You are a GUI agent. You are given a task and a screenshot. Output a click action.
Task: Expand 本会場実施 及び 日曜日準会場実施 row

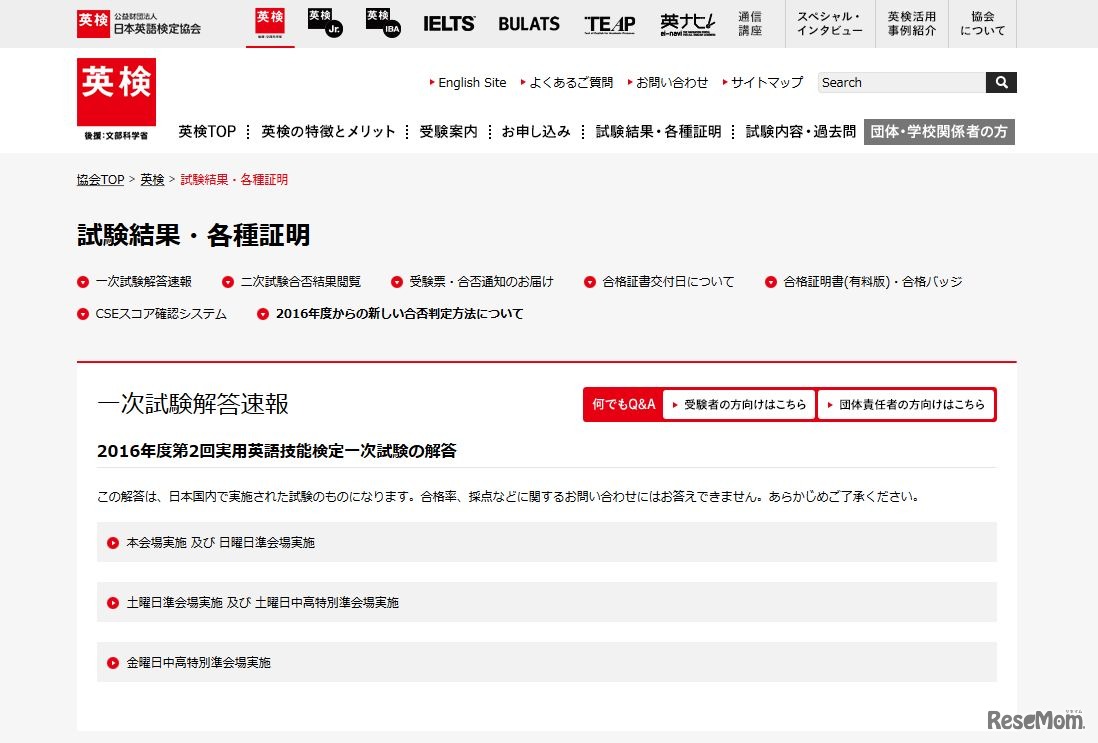coord(547,542)
